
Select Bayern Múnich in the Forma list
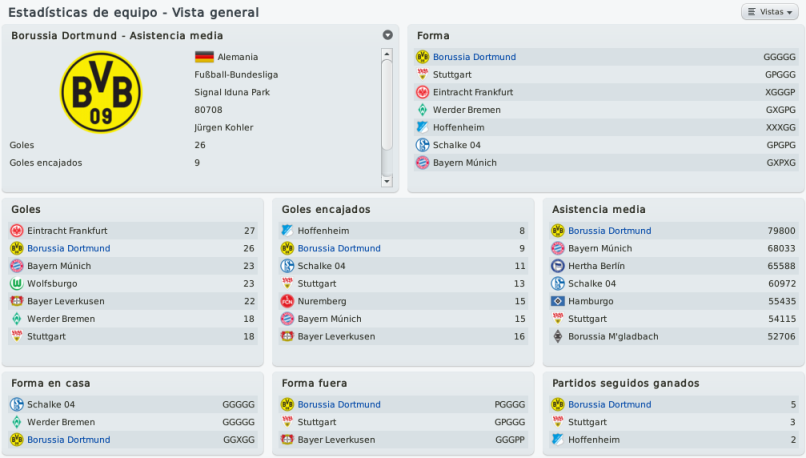coord(464,163)
